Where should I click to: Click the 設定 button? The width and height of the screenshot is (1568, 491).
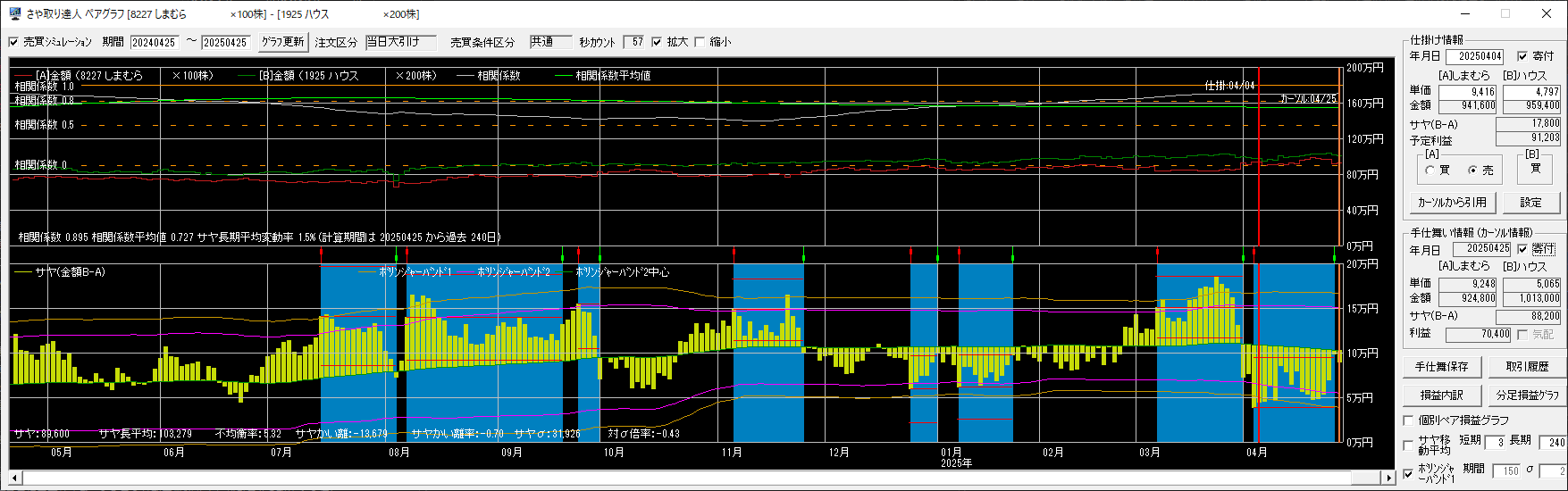(1531, 202)
